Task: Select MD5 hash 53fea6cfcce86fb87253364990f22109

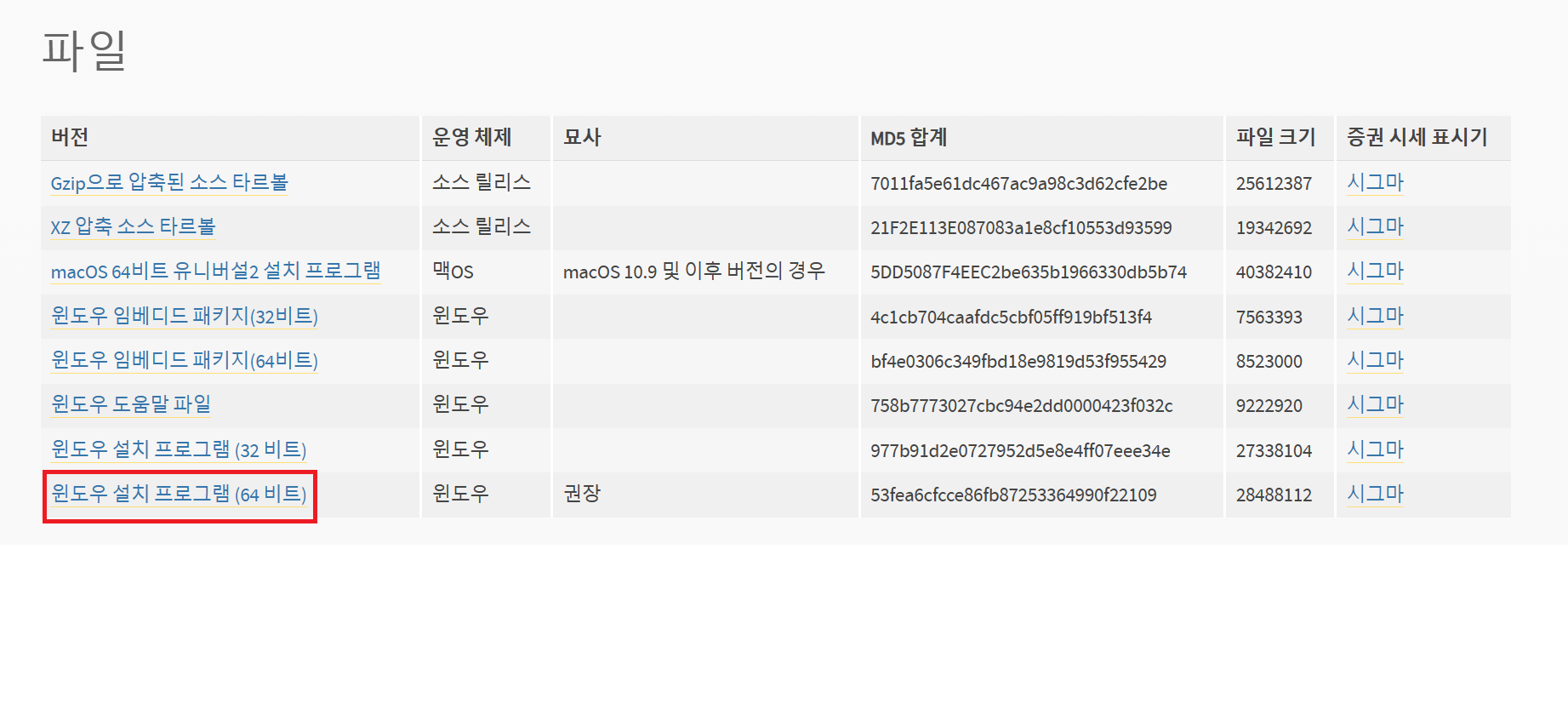Action: pyautogui.click(x=1013, y=495)
